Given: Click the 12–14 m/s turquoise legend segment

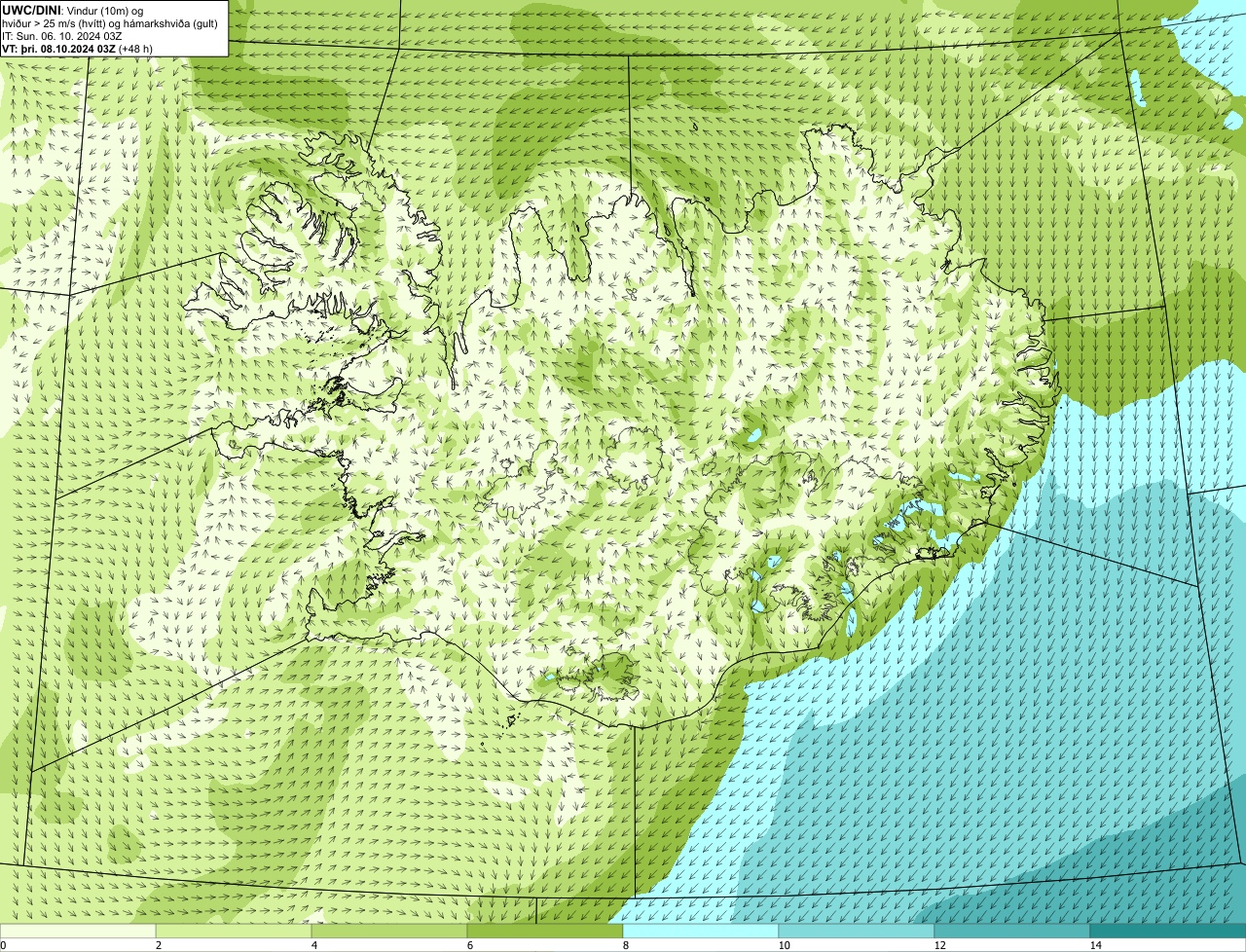Looking at the screenshot, I should tap(1012, 931).
